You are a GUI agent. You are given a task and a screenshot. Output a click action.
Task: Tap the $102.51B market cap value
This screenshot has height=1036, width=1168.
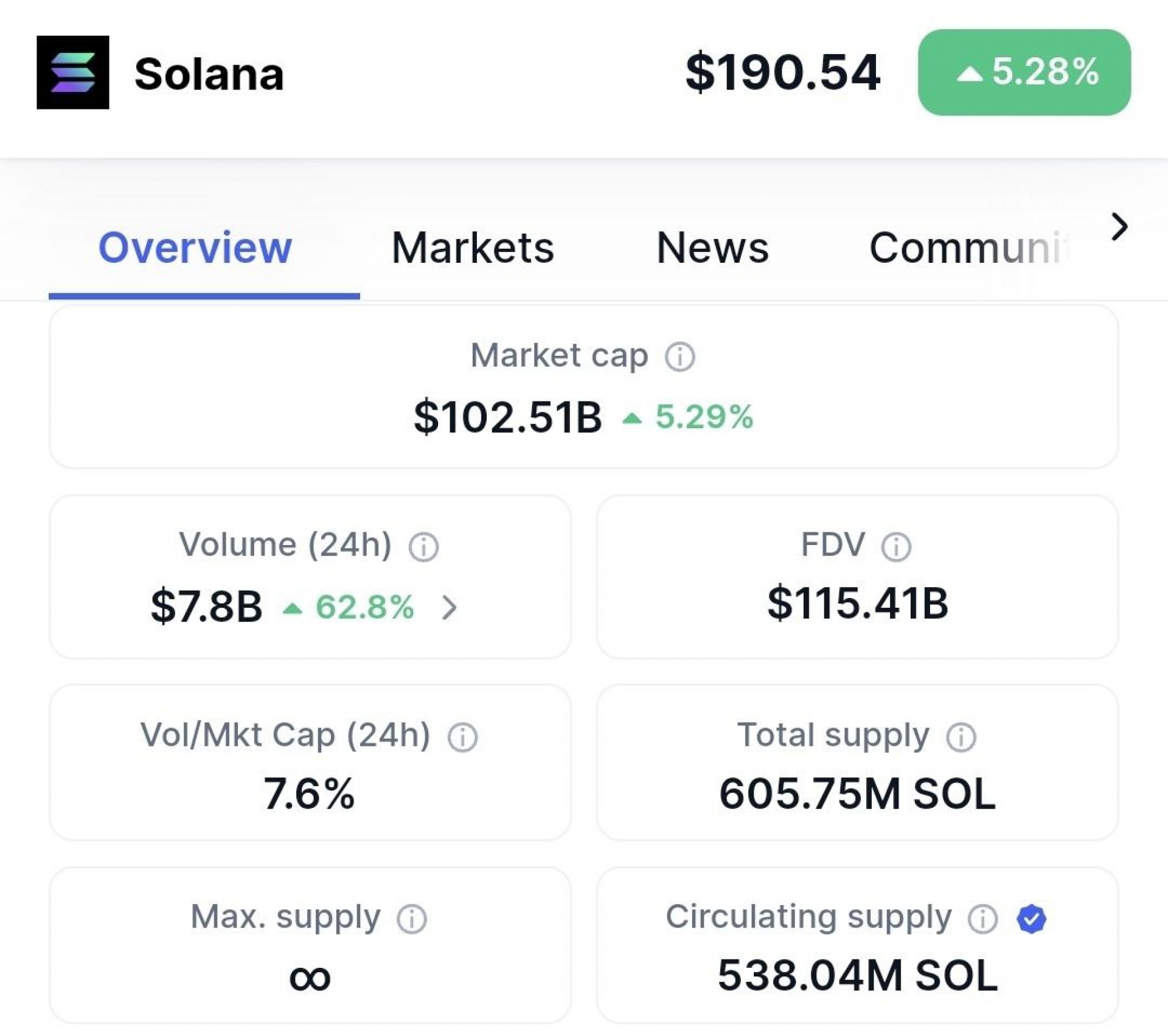click(507, 417)
